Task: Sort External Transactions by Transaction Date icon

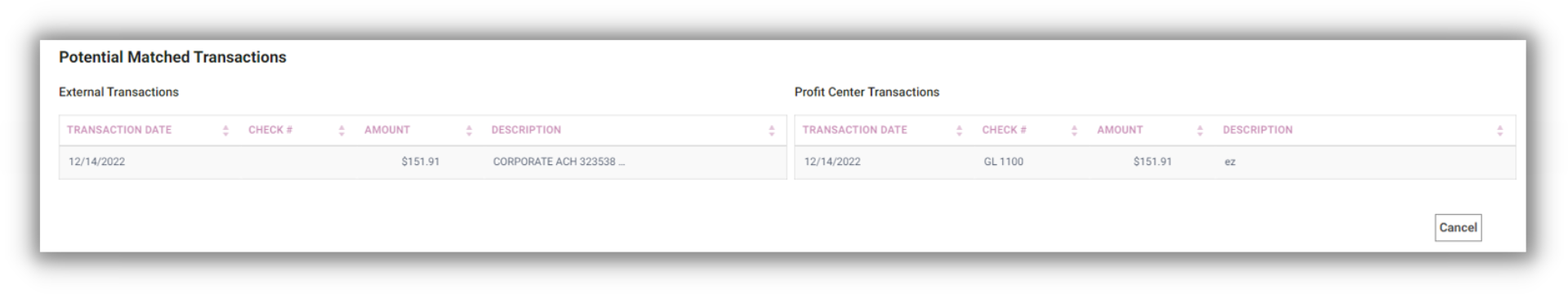Action: pyautogui.click(x=226, y=131)
